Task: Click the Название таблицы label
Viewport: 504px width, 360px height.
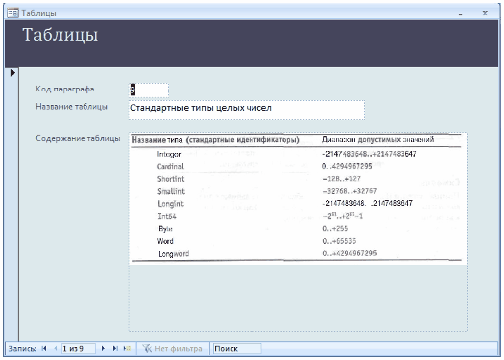Action: coord(71,107)
